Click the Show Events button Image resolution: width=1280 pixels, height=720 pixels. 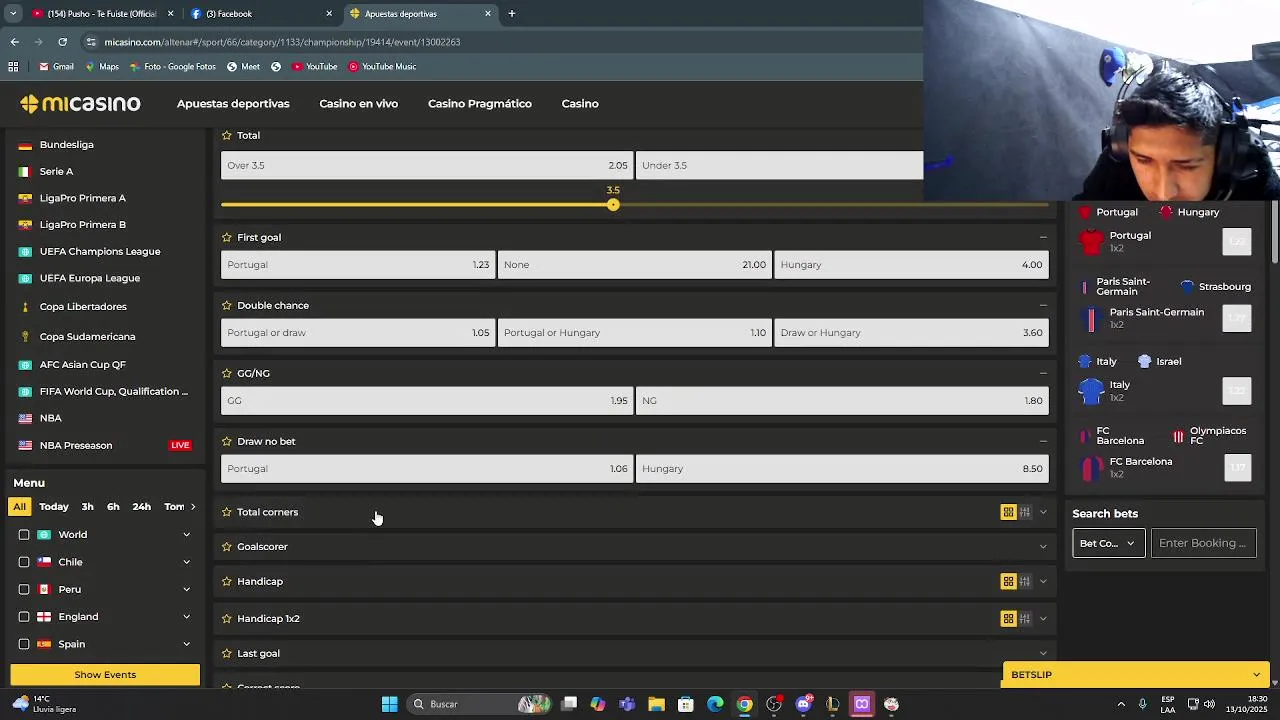point(105,675)
